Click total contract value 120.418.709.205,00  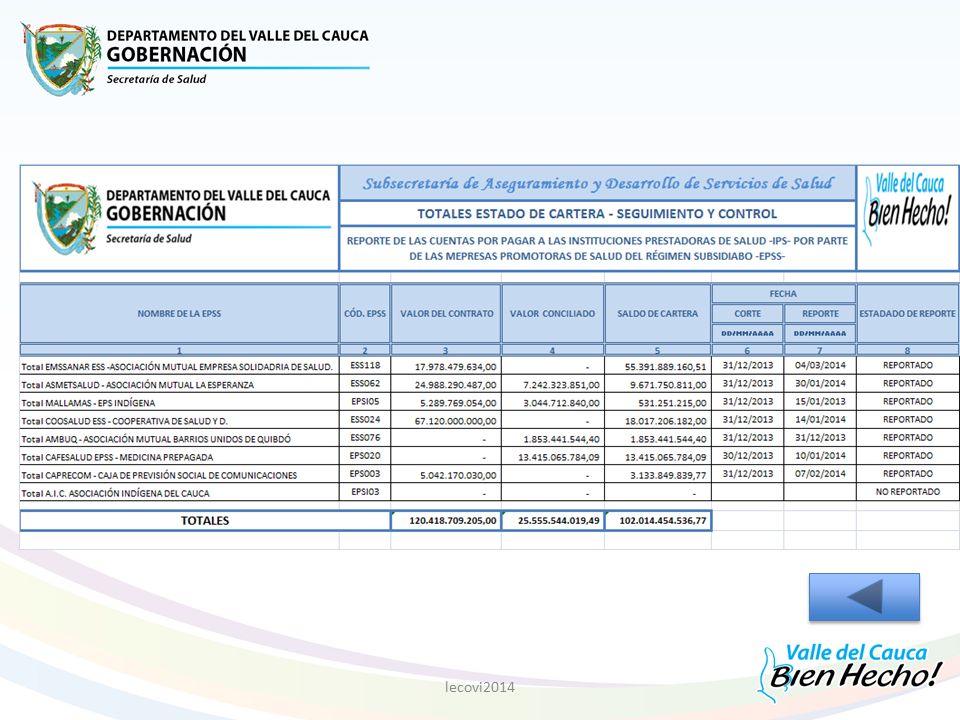(x=446, y=521)
